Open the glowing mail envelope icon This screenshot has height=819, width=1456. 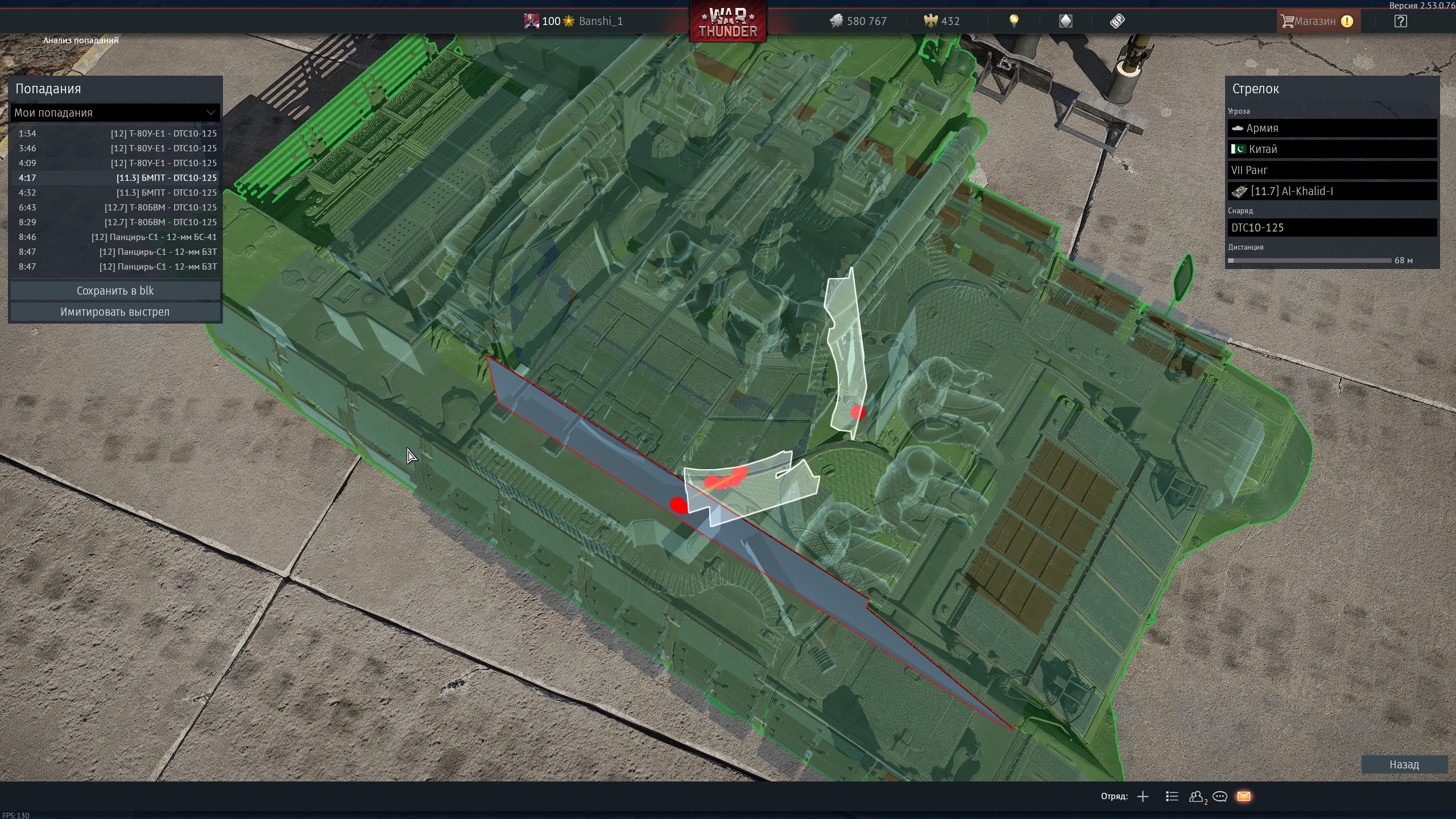1243,797
